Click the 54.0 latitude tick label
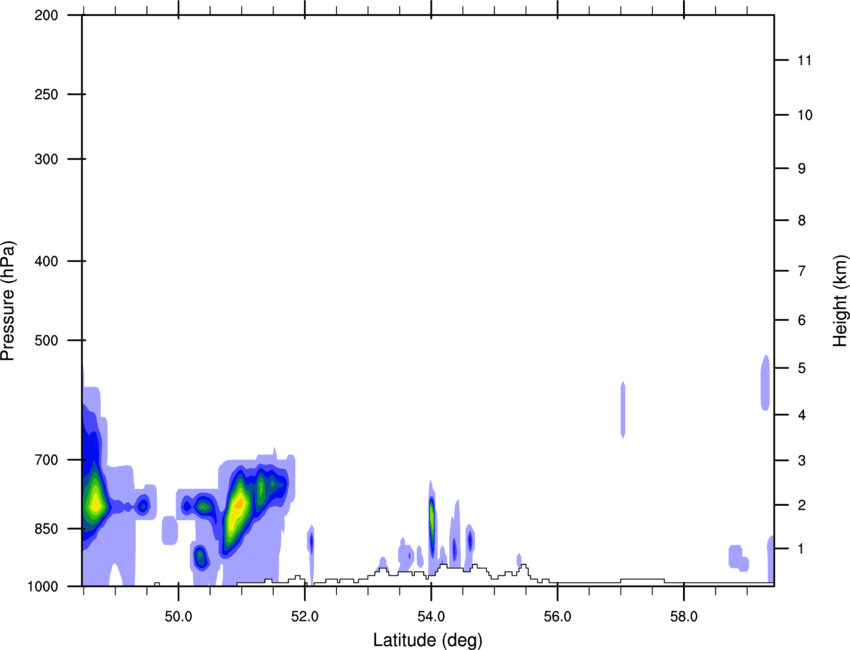The height and width of the screenshot is (650, 850). (x=432, y=617)
